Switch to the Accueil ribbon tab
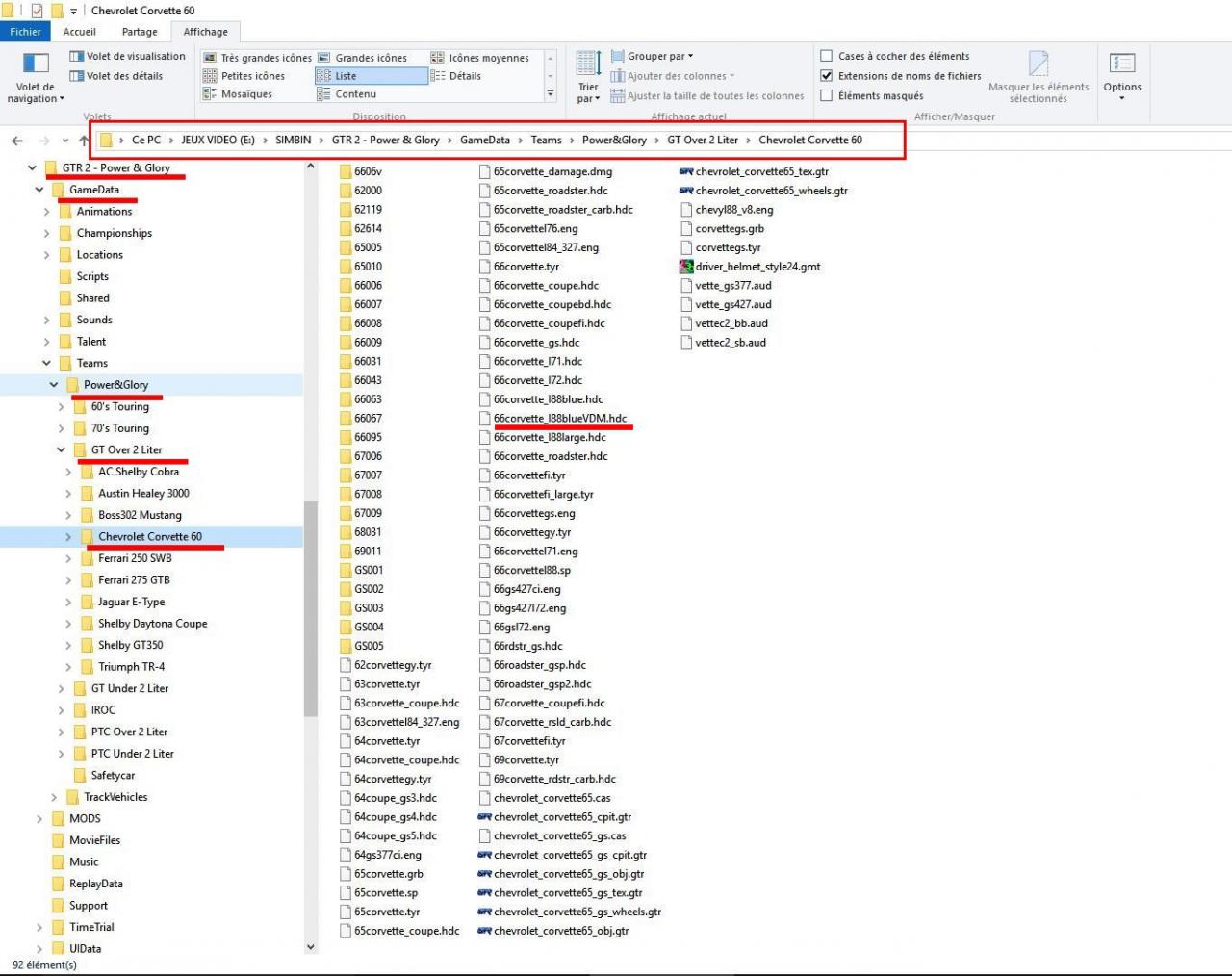The width and height of the screenshot is (1232, 976). point(80,32)
